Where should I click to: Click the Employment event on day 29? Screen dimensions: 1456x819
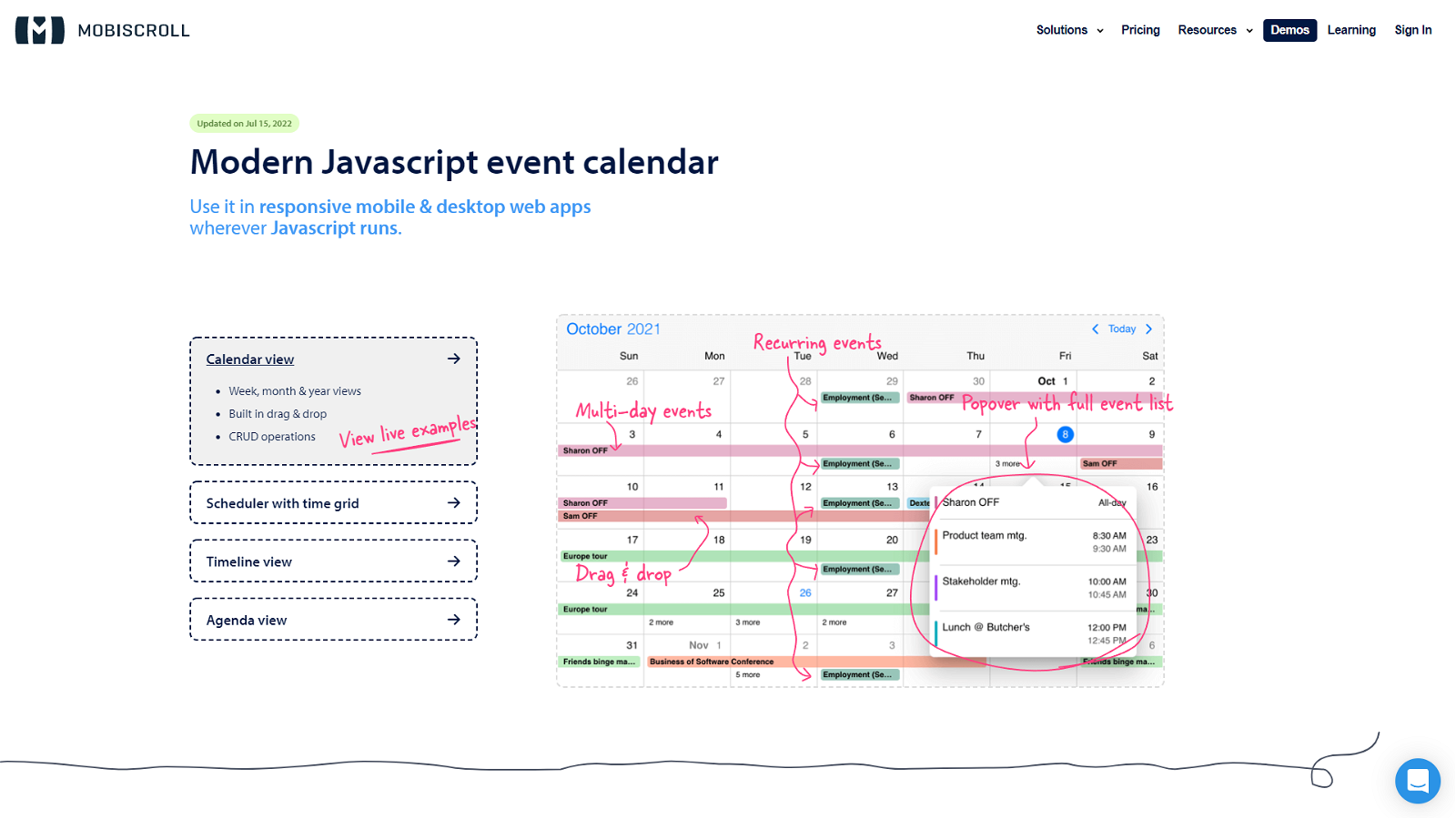point(859,398)
